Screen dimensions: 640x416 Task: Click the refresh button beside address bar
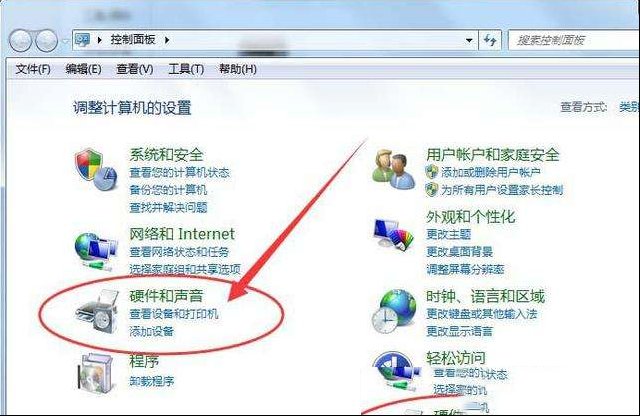[x=490, y=40]
